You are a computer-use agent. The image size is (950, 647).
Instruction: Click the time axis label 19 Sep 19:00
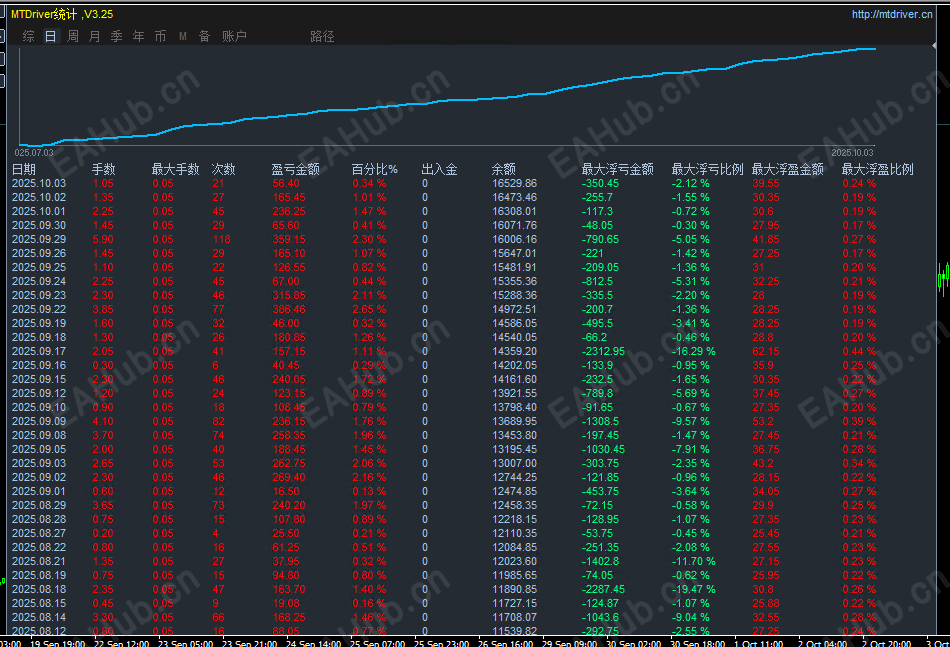pyautogui.click(x=58, y=643)
